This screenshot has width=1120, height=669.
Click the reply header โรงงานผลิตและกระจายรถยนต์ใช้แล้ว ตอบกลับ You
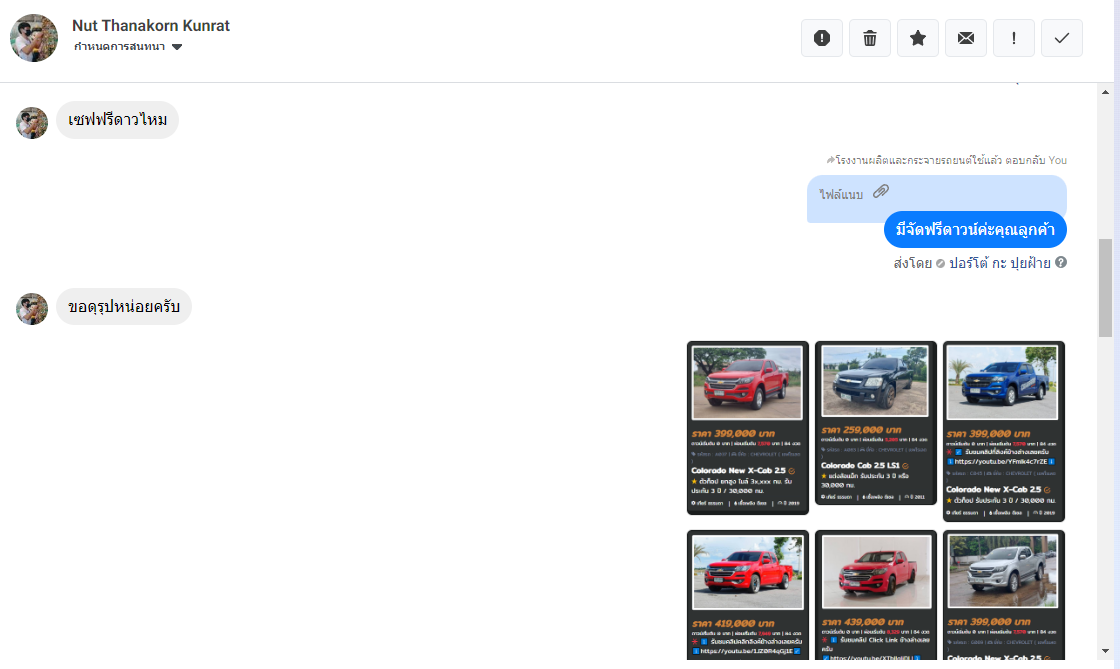[946, 160]
